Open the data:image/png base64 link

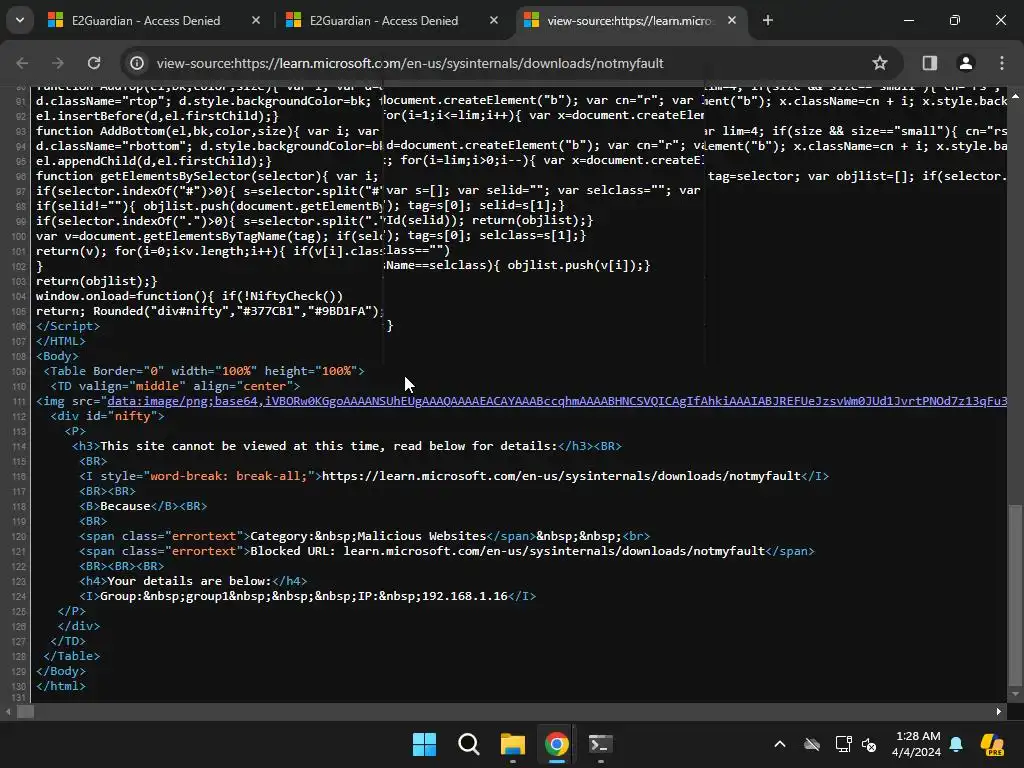click(x=557, y=401)
